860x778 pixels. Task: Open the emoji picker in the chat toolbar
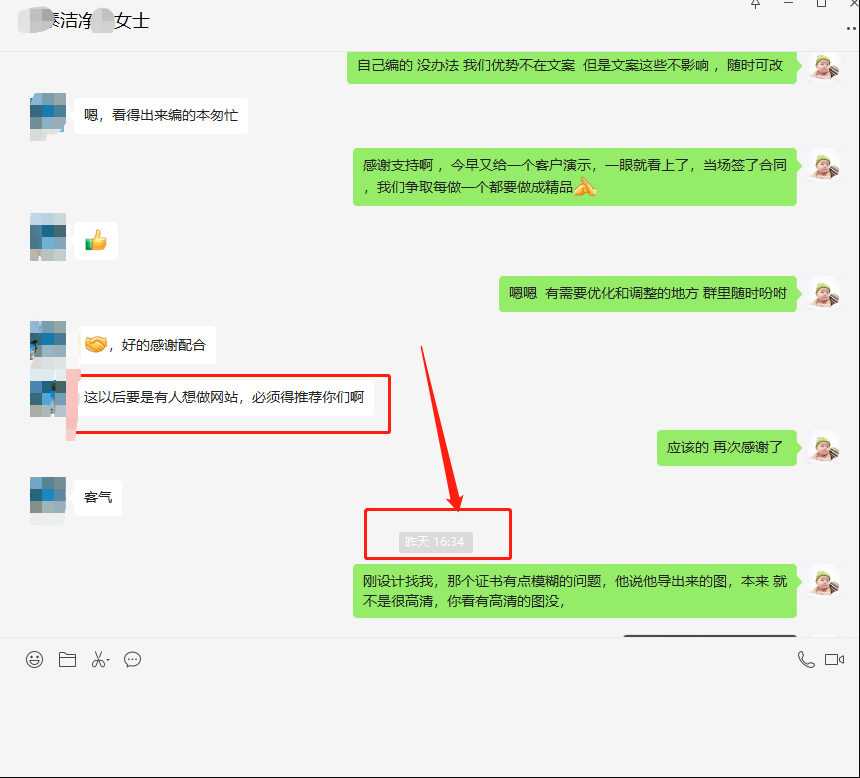[x=35, y=660]
